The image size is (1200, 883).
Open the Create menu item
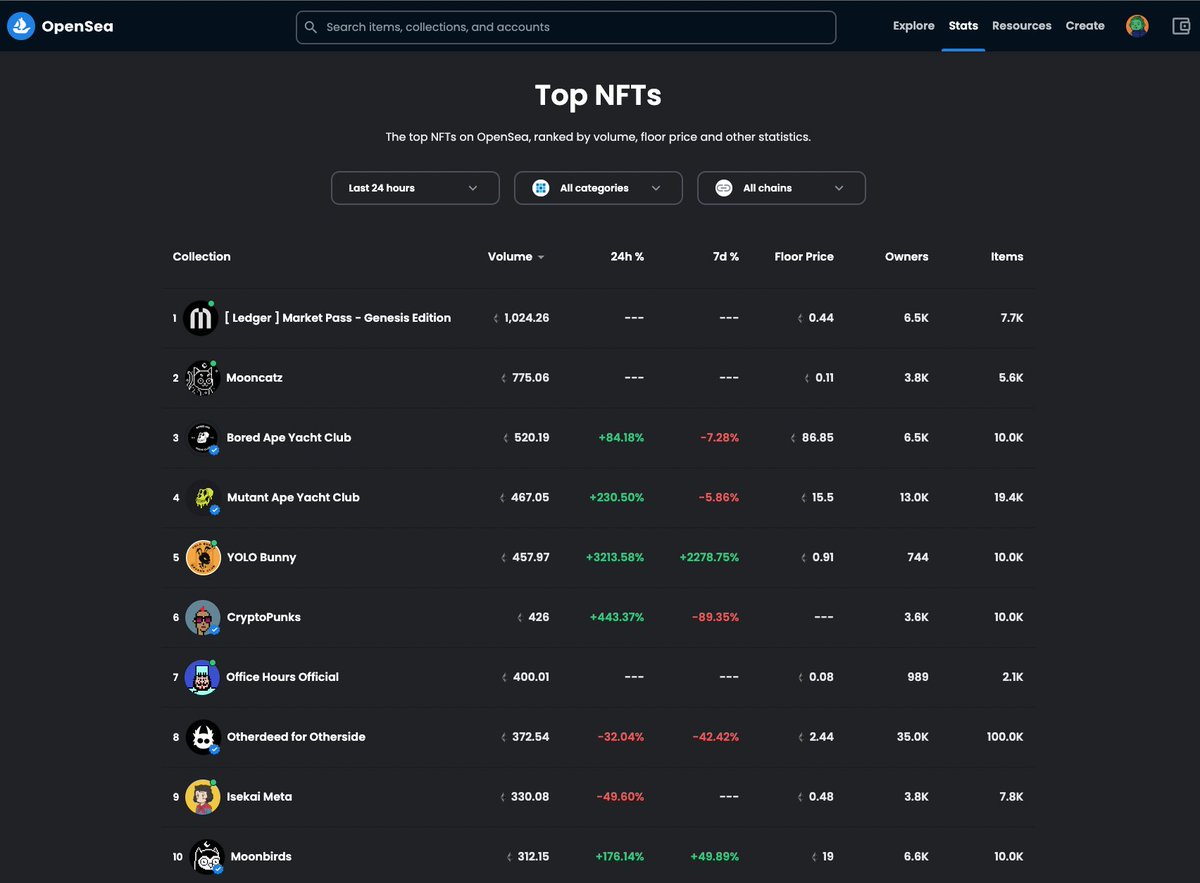(x=1085, y=26)
